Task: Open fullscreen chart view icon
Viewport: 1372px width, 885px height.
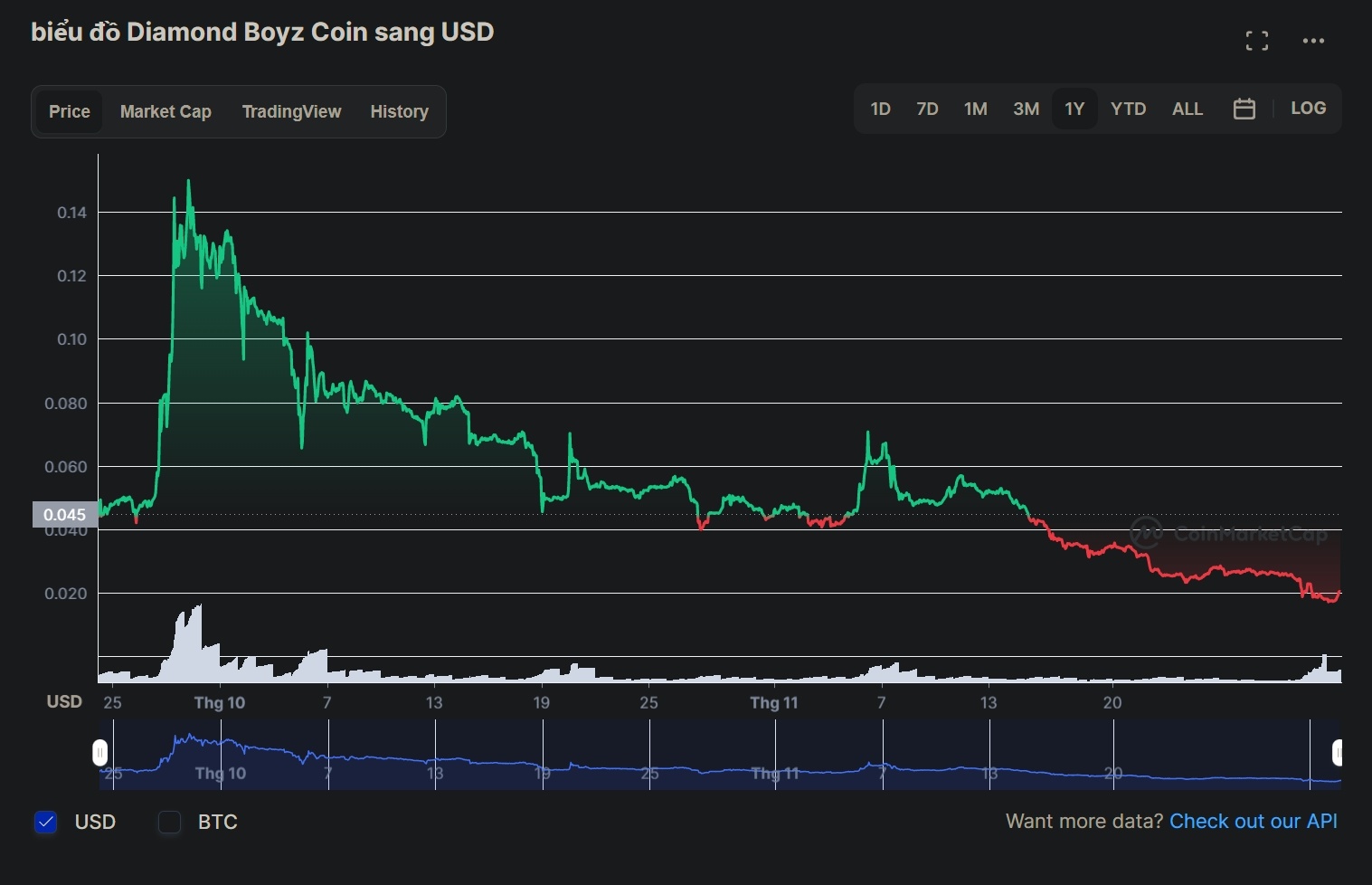Action: pyautogui.click(x=1256, y=41)
